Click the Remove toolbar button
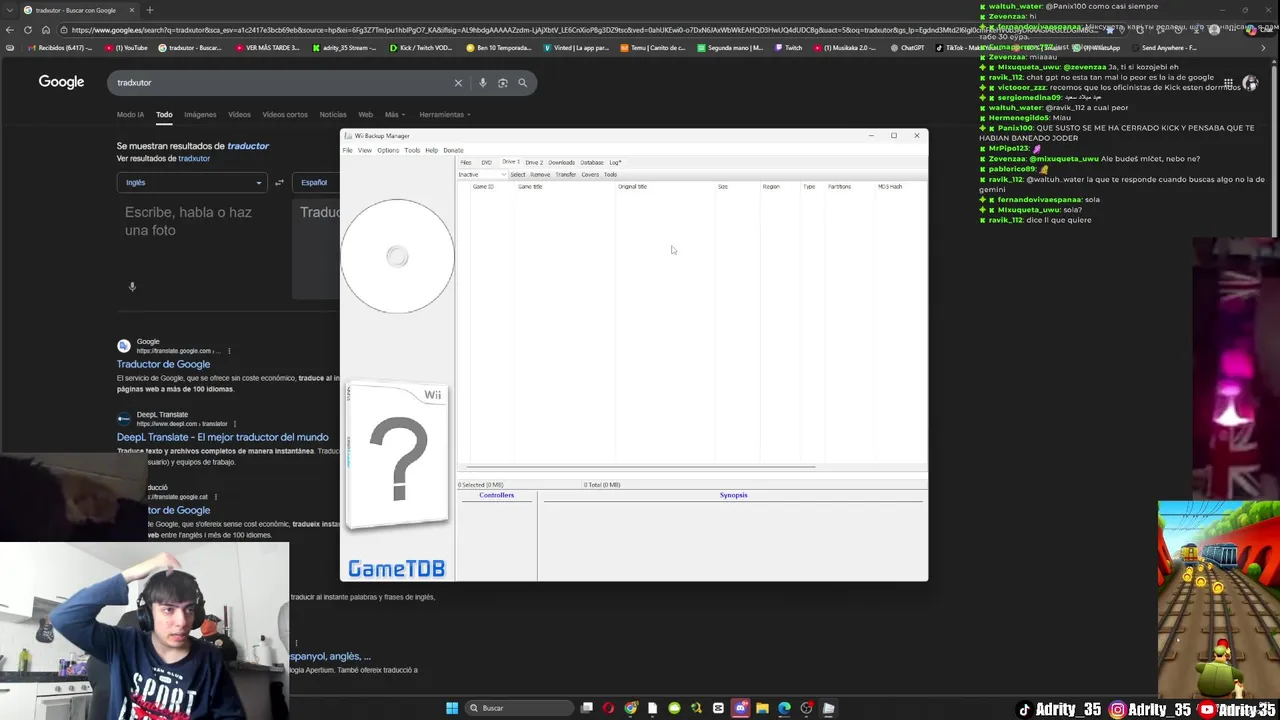 point(540,175)
